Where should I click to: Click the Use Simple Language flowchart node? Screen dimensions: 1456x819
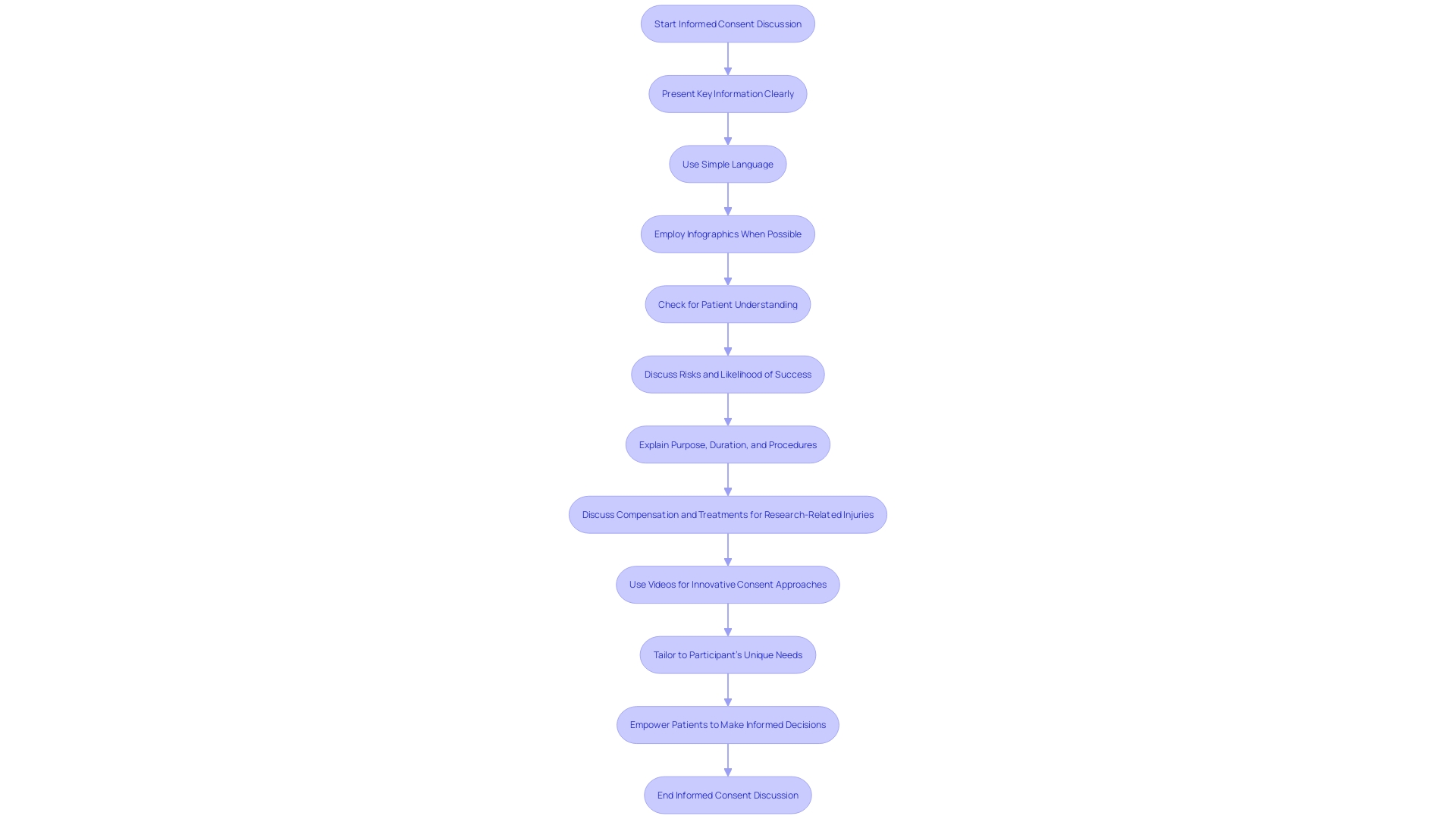point(727,164)
